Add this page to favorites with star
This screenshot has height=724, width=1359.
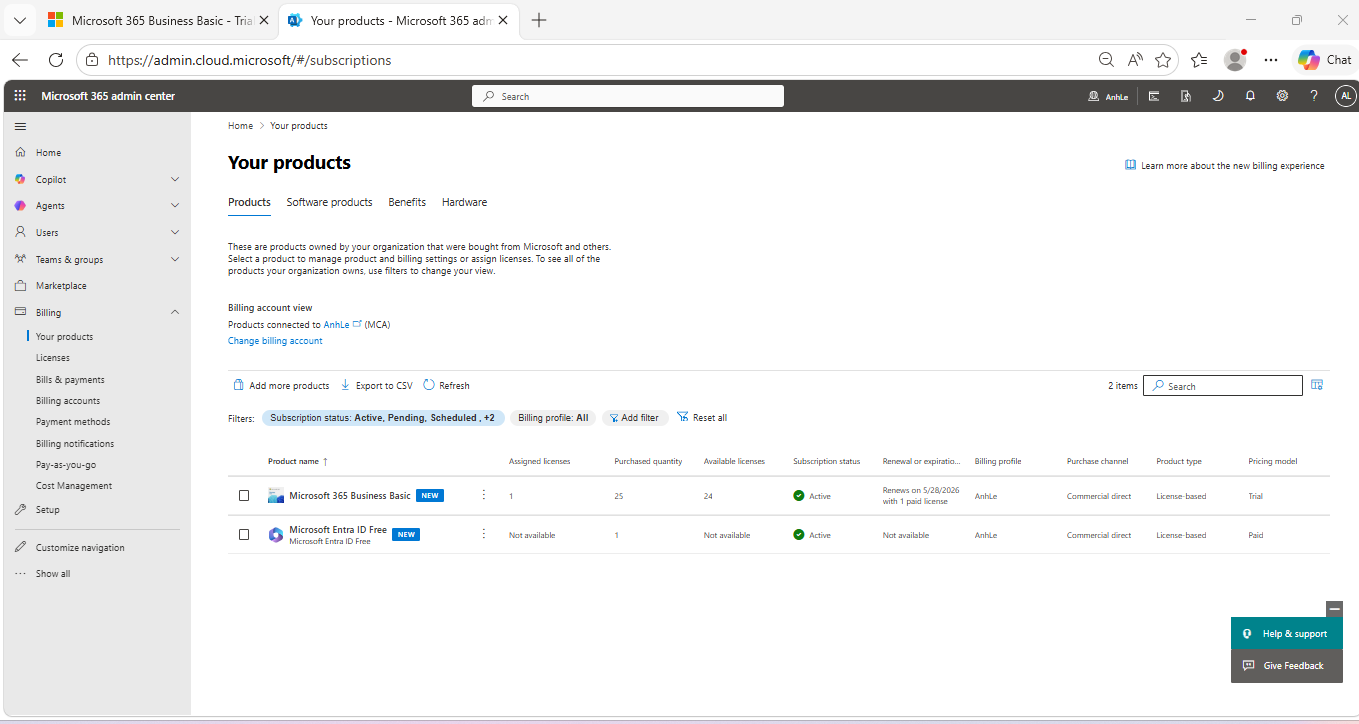coord(1163,60)
